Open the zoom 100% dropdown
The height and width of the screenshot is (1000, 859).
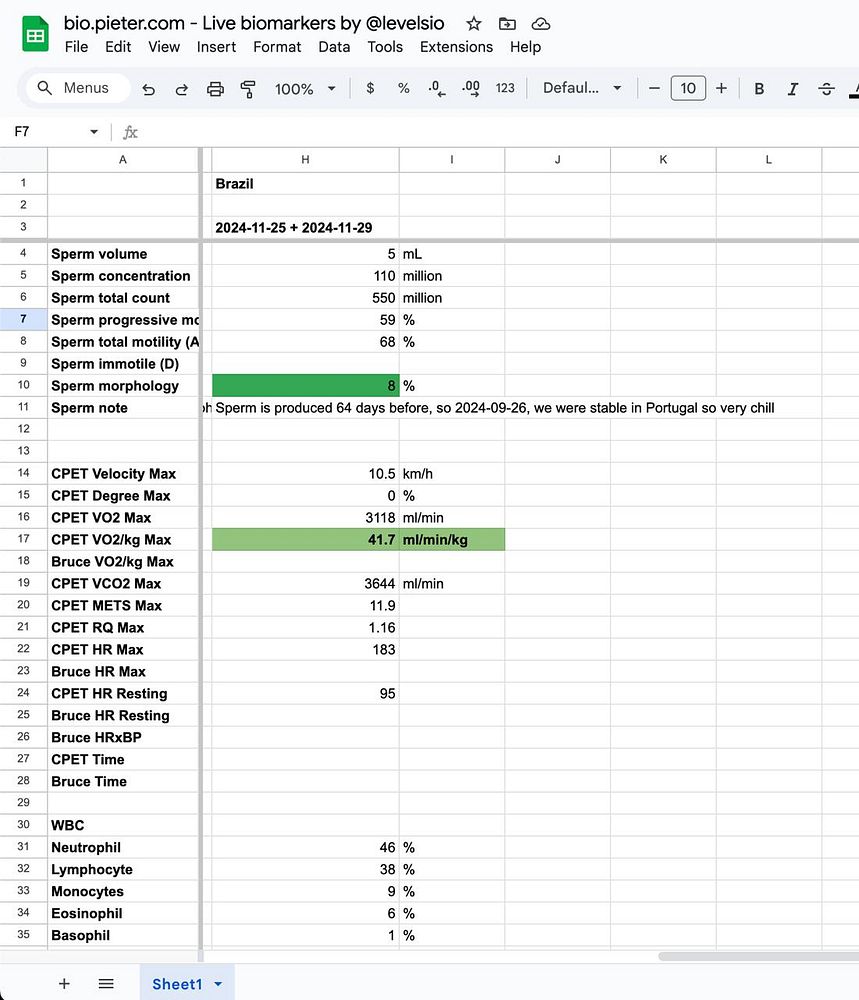[305, 89]
